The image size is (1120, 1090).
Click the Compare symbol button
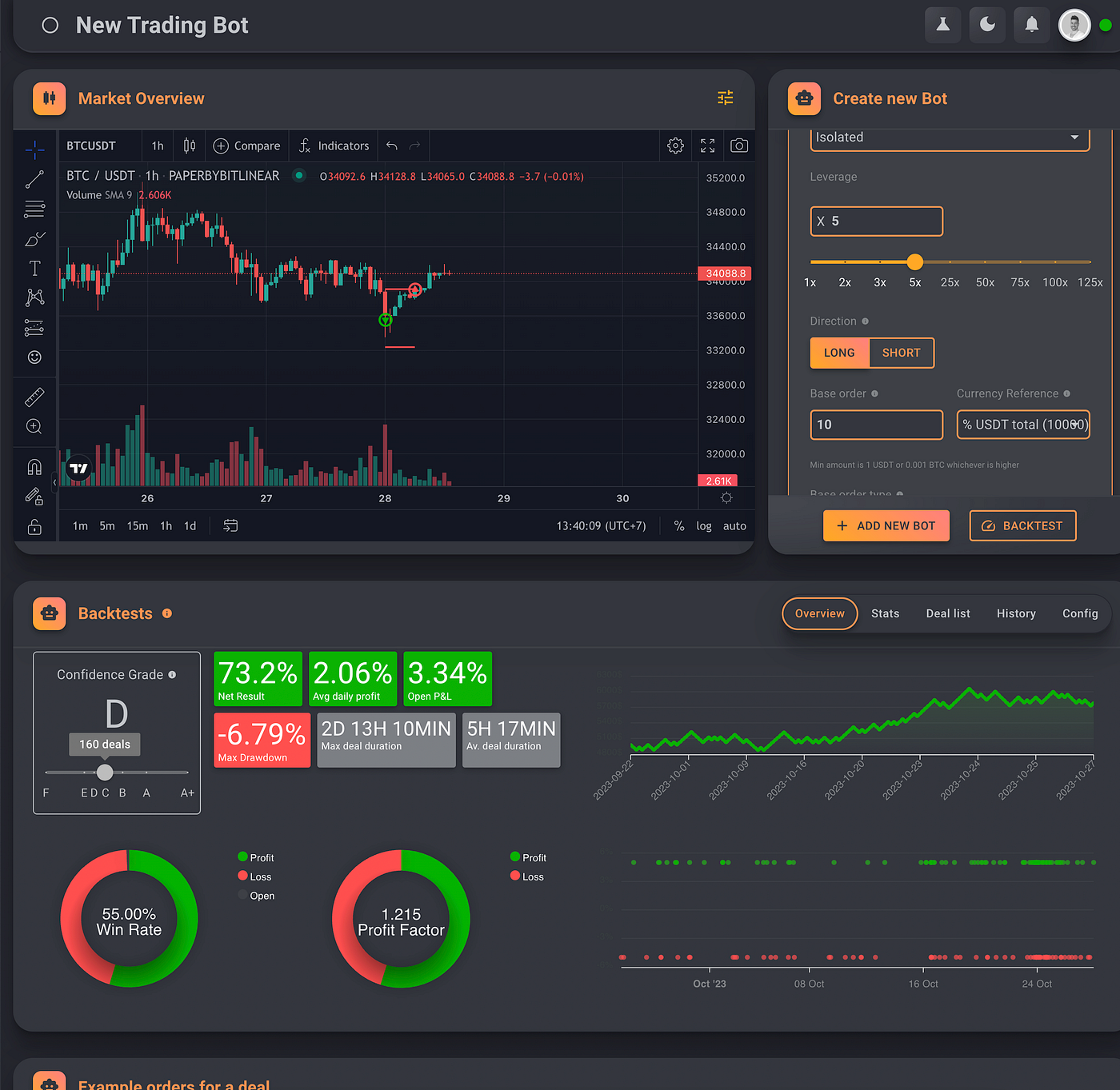[246, 146]
